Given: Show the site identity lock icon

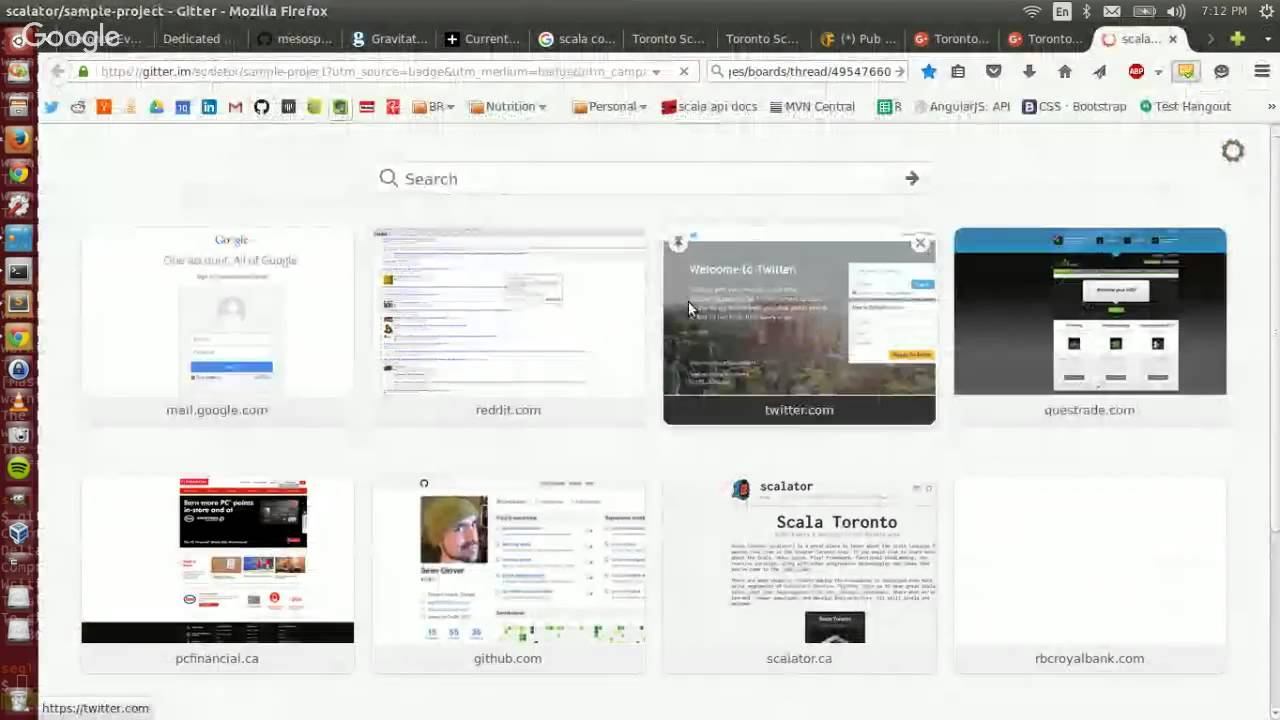Looking at the screenshot, I should pos(83,71).
